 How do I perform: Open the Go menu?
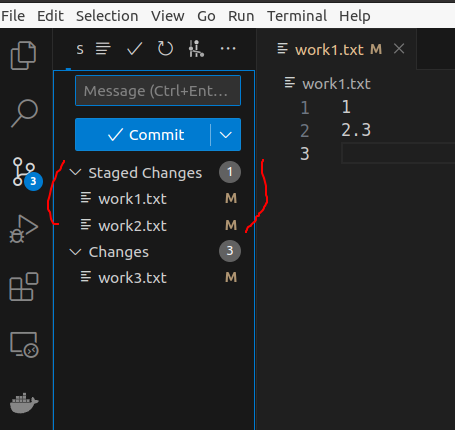206,16
